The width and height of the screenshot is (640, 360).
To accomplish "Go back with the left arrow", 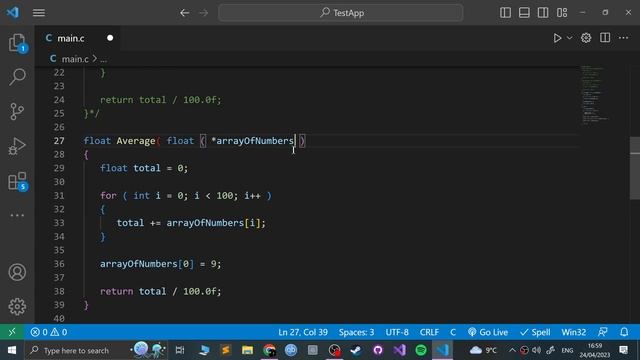I will pos(184,13).
